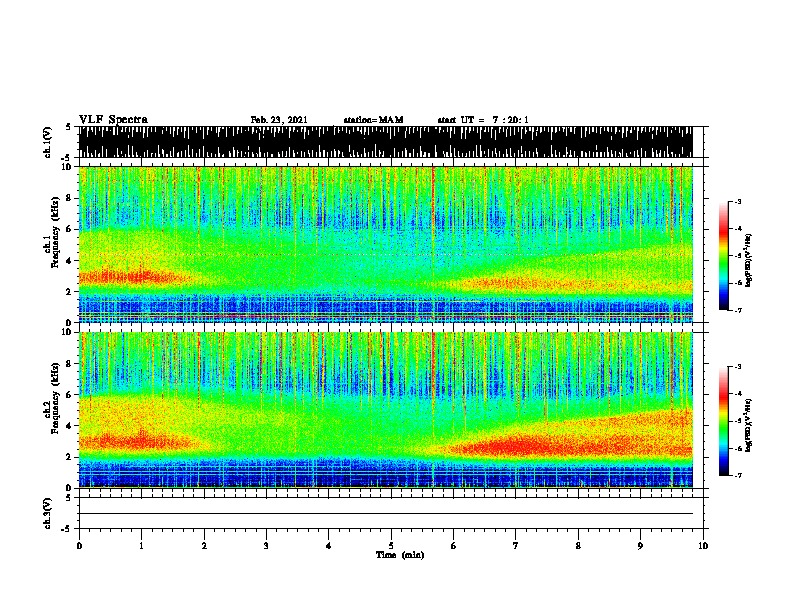792x612 pixels.
Task: Click the 8 kHz tick on ch.1 axis
Action: tap(69, 198)
